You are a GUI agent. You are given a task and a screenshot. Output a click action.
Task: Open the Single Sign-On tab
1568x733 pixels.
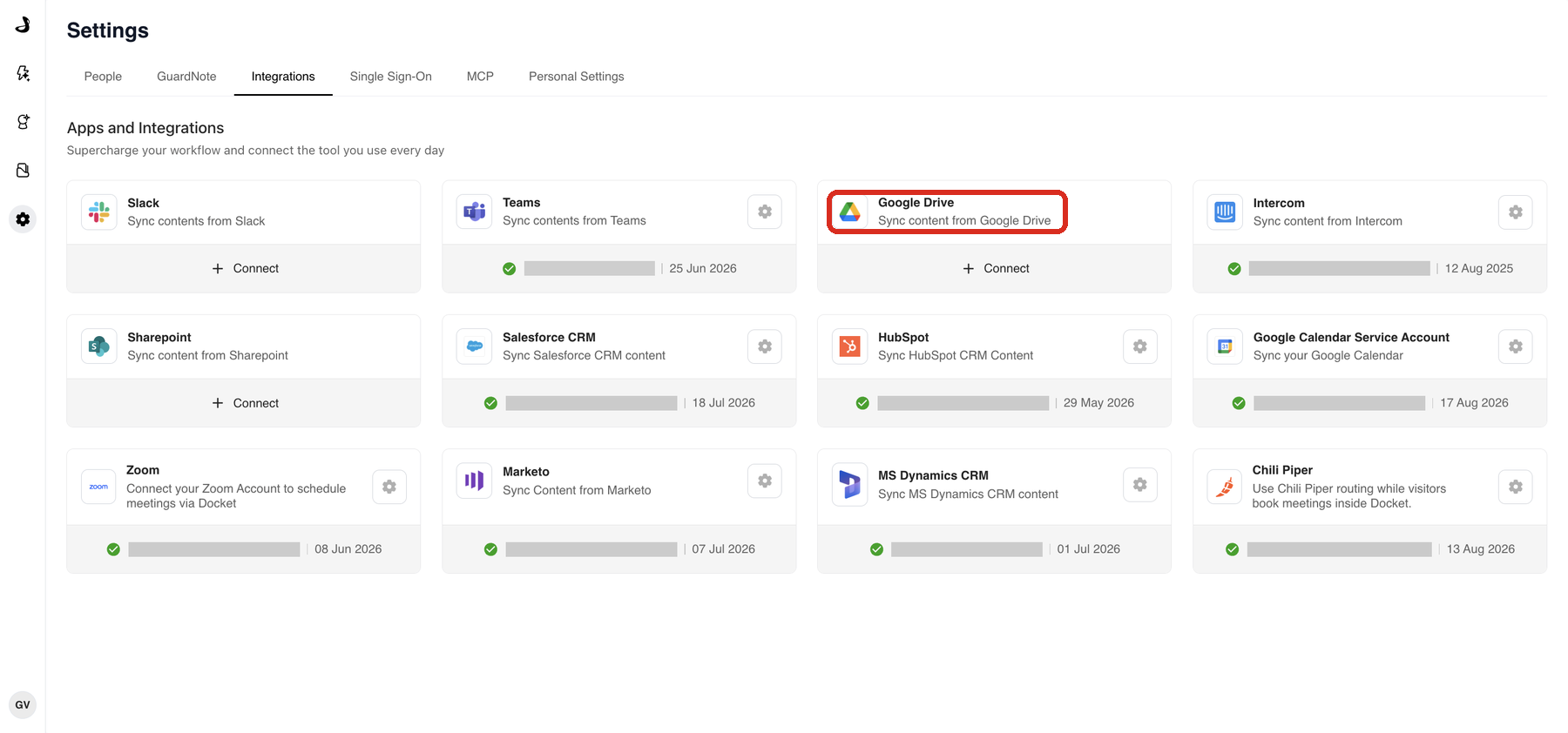click(391, 77)
